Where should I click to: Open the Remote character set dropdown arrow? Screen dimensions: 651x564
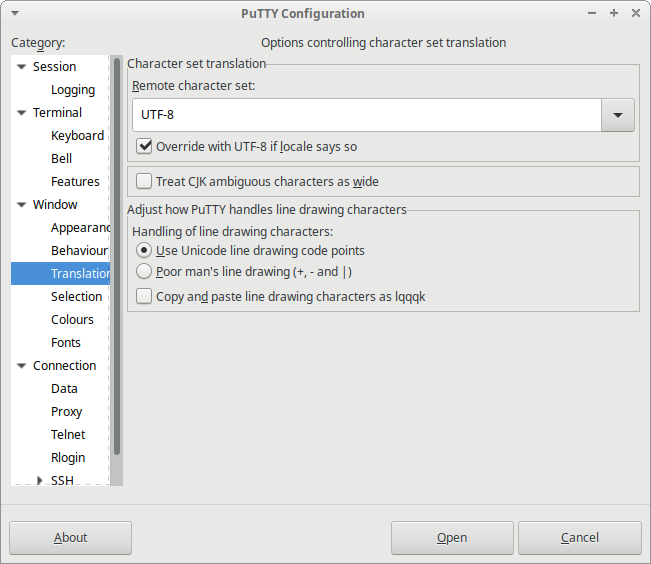(617, 116)
